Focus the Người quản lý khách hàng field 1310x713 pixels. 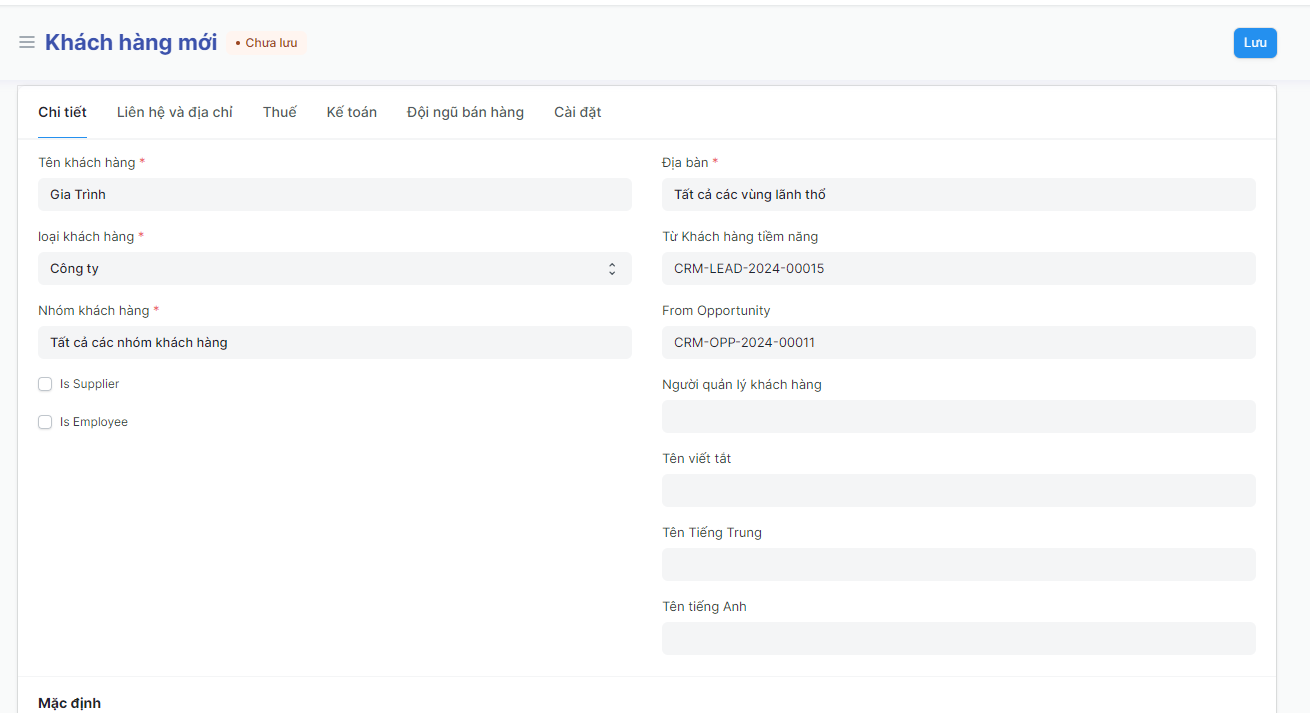[957, 417]
